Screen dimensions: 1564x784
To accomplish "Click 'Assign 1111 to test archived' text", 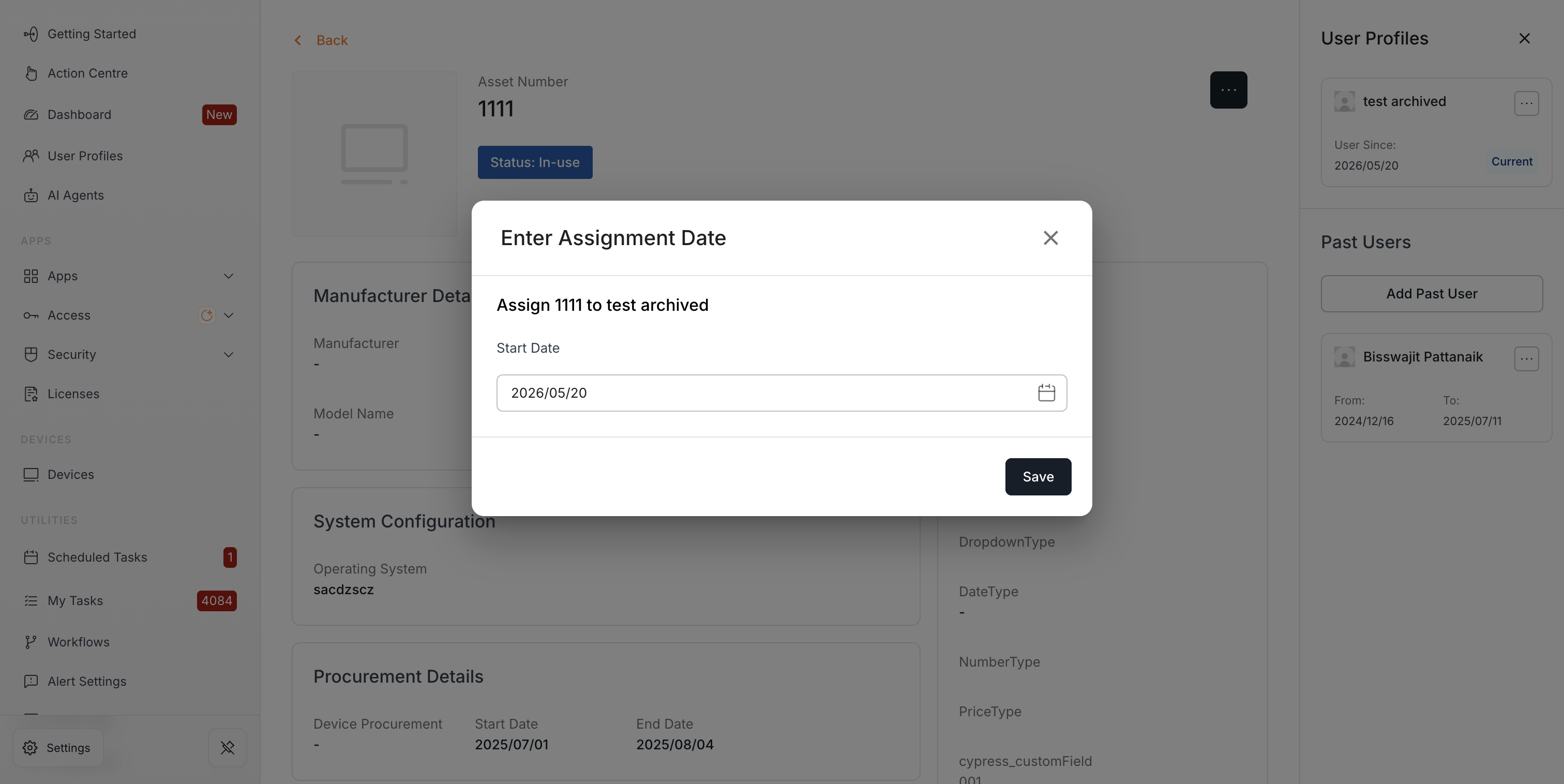I will click(x=603, y=305).
